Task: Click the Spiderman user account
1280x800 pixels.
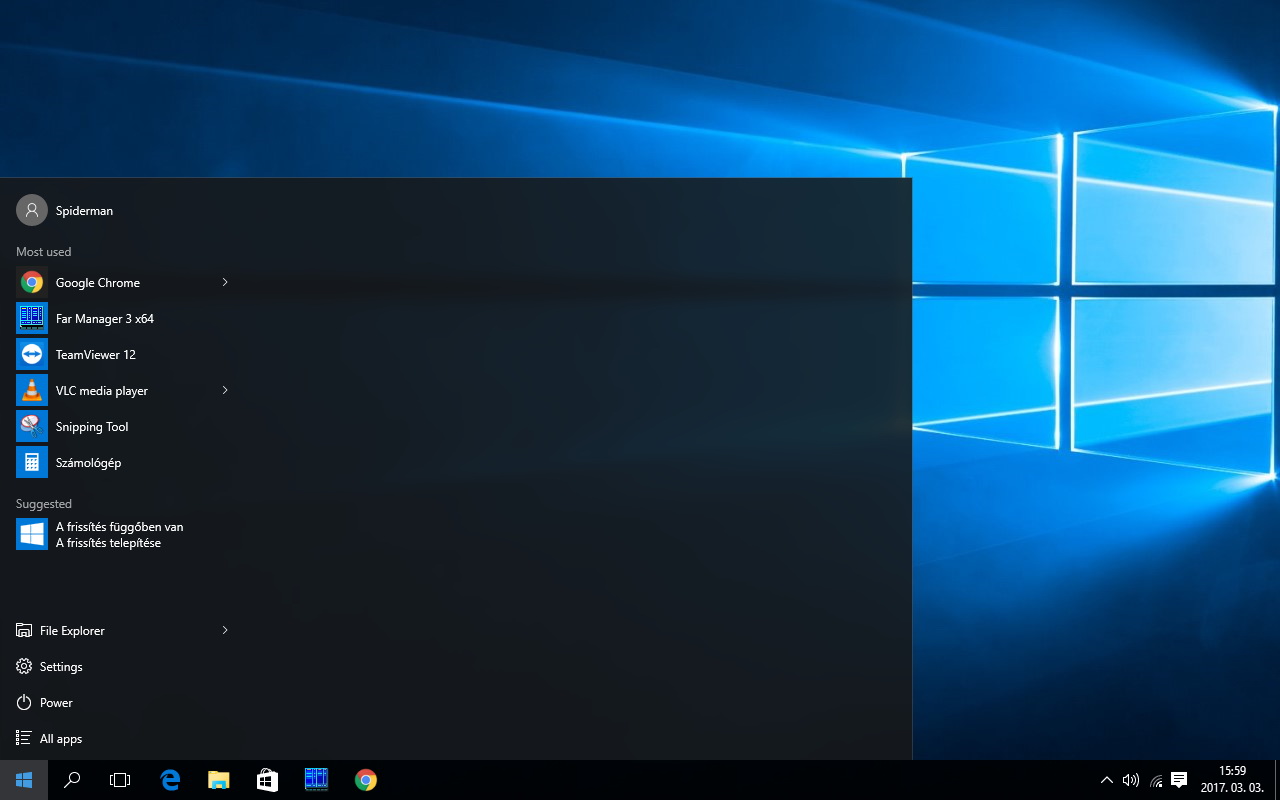Action: 84,211
